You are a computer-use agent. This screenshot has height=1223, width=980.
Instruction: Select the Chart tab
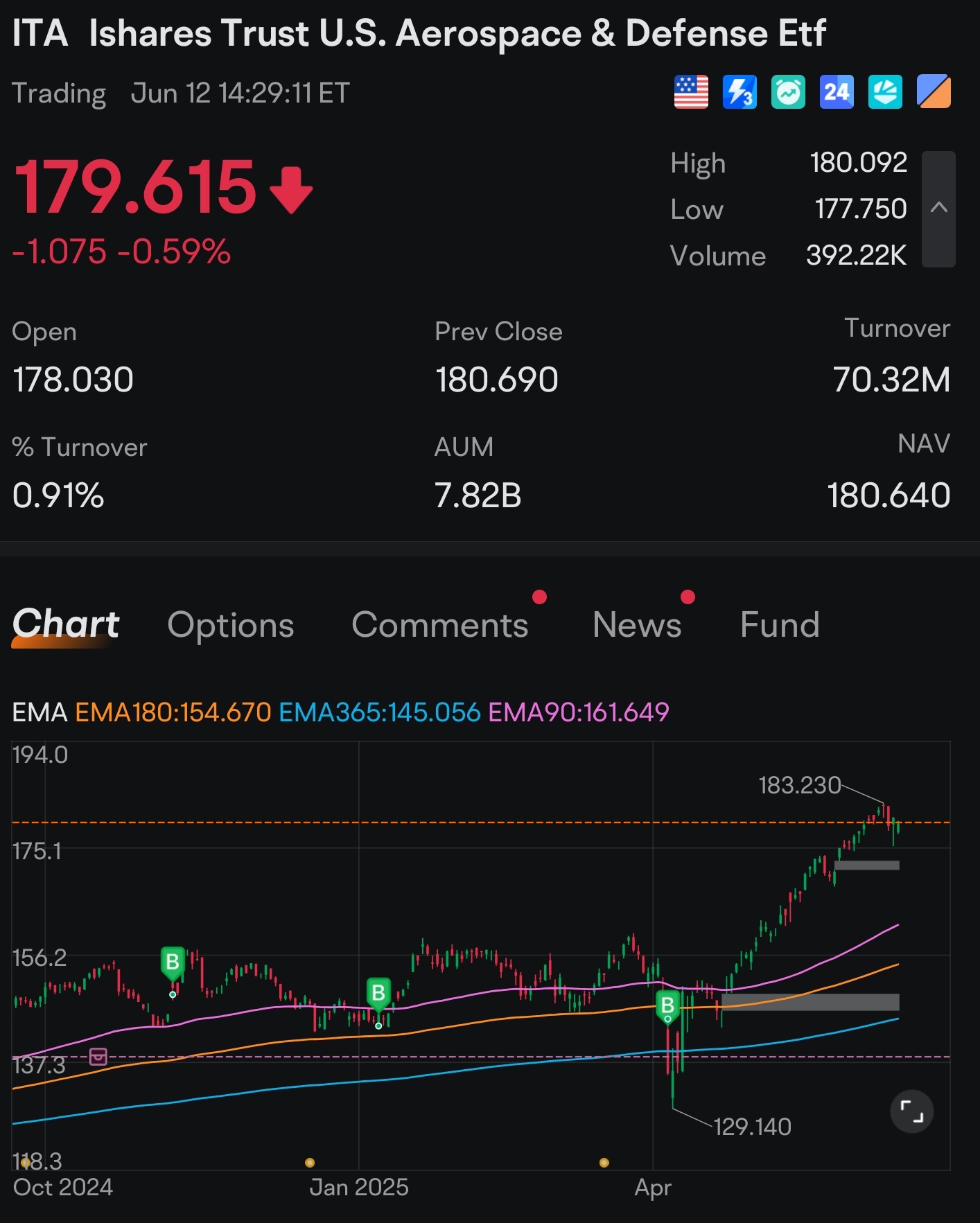tap(66, 624)
